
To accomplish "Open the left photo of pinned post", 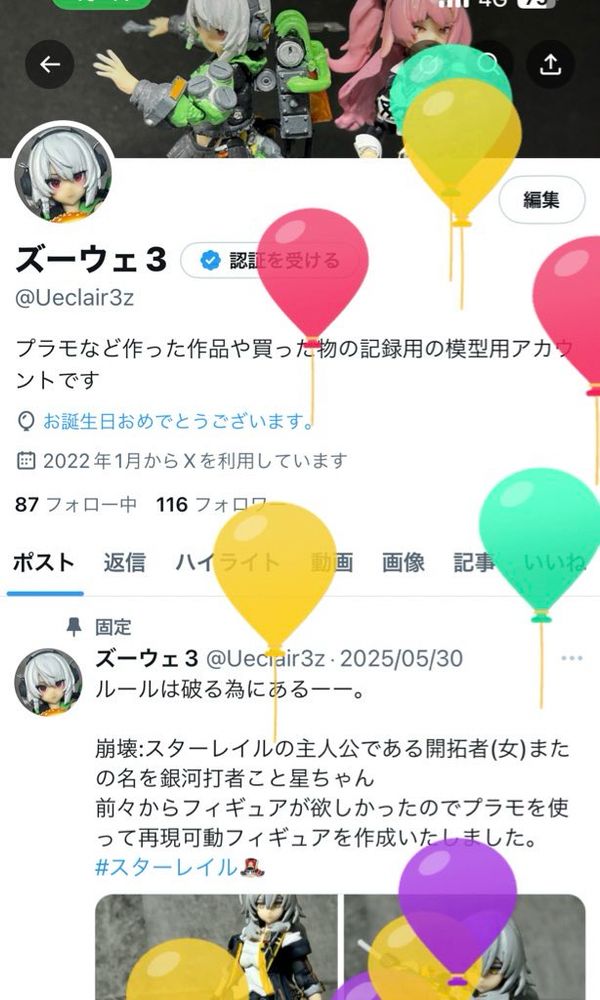I will 217,947.
